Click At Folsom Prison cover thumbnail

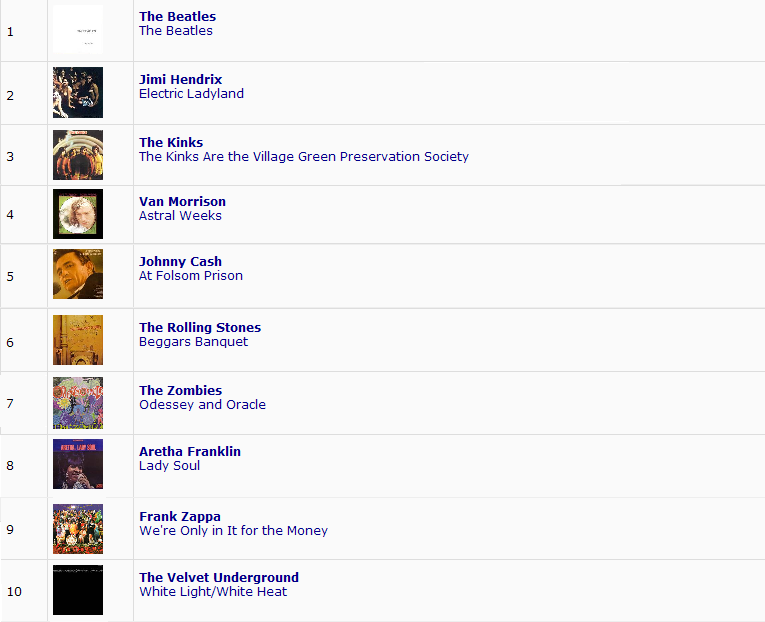78,274
